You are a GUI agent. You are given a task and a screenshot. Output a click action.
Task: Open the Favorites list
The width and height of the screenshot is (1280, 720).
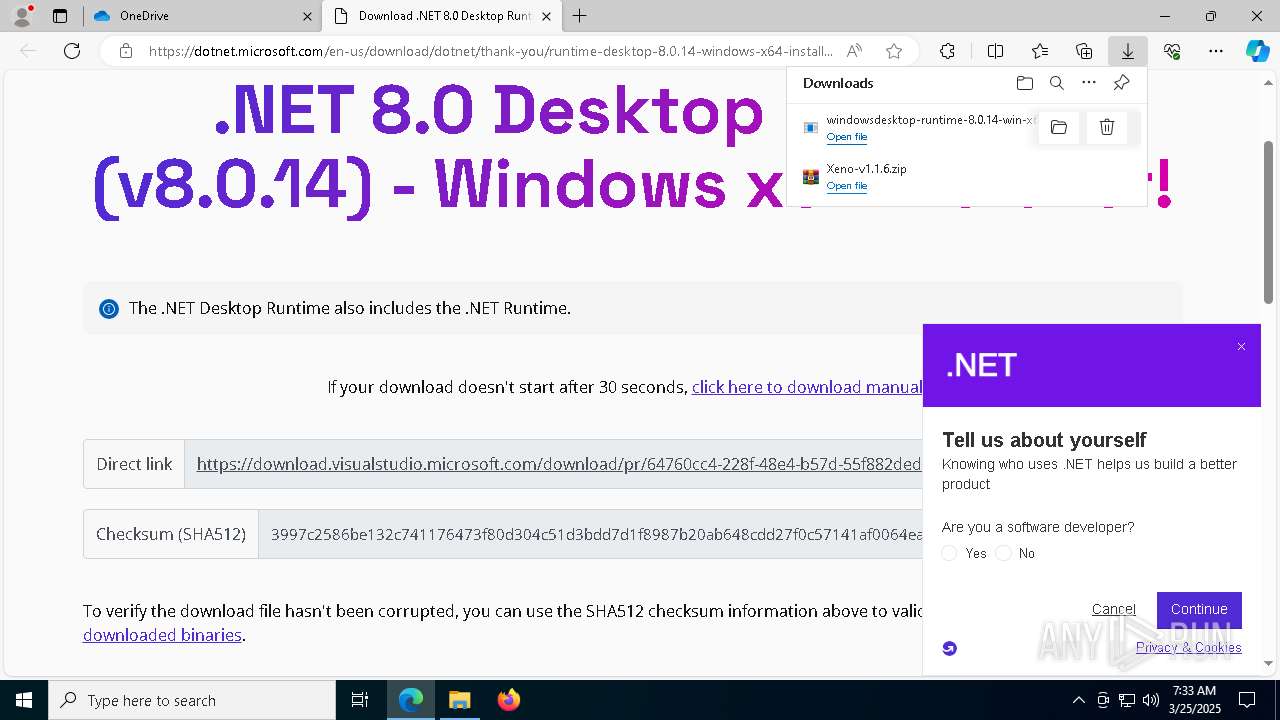tap(1040, 51)
